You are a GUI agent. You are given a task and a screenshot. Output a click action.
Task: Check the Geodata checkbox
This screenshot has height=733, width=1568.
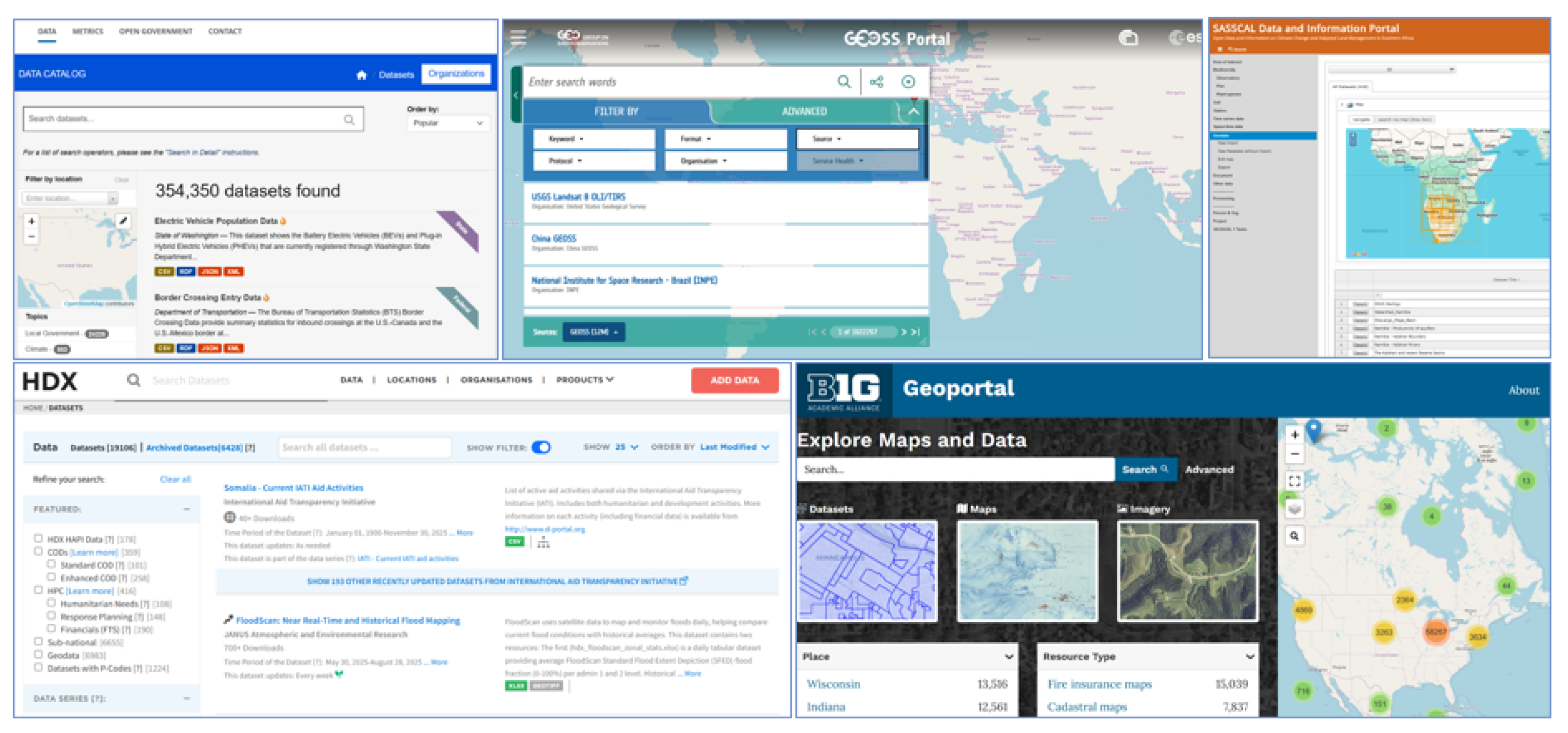click(x=39, y=654)
